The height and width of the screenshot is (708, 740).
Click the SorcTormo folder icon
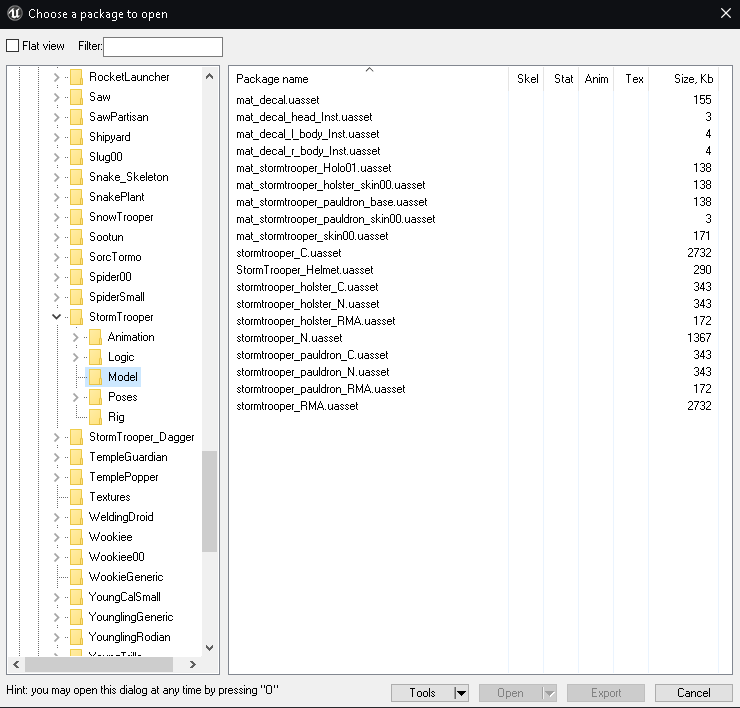coord(76,257)
